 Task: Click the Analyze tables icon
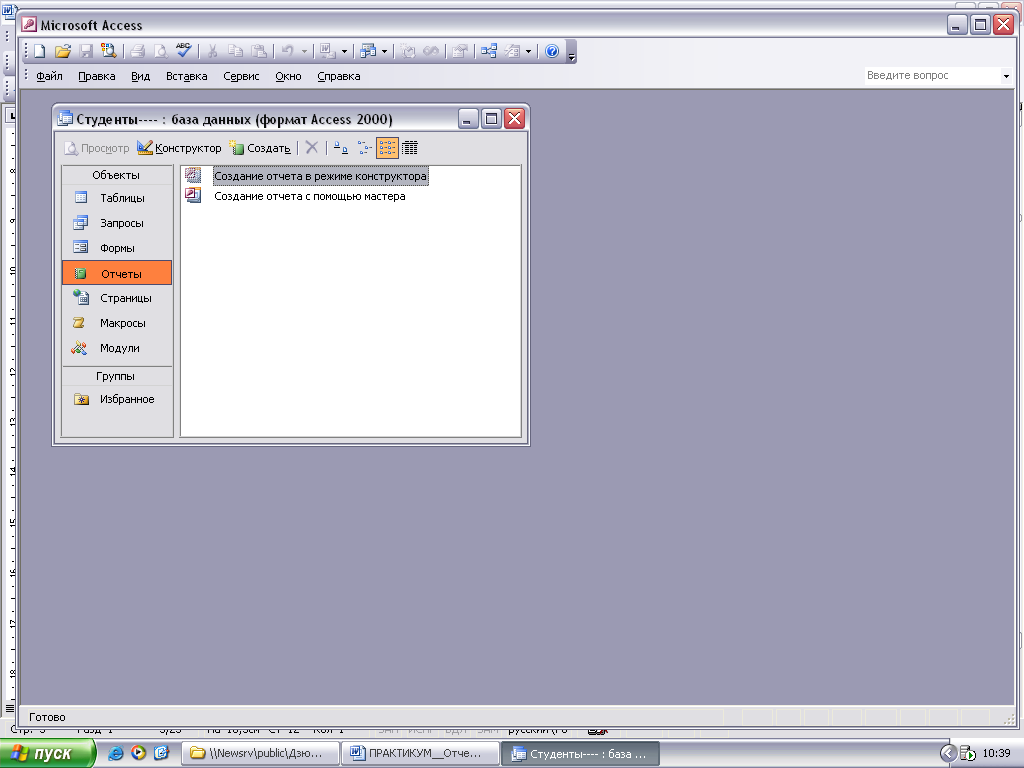[368, 51]
